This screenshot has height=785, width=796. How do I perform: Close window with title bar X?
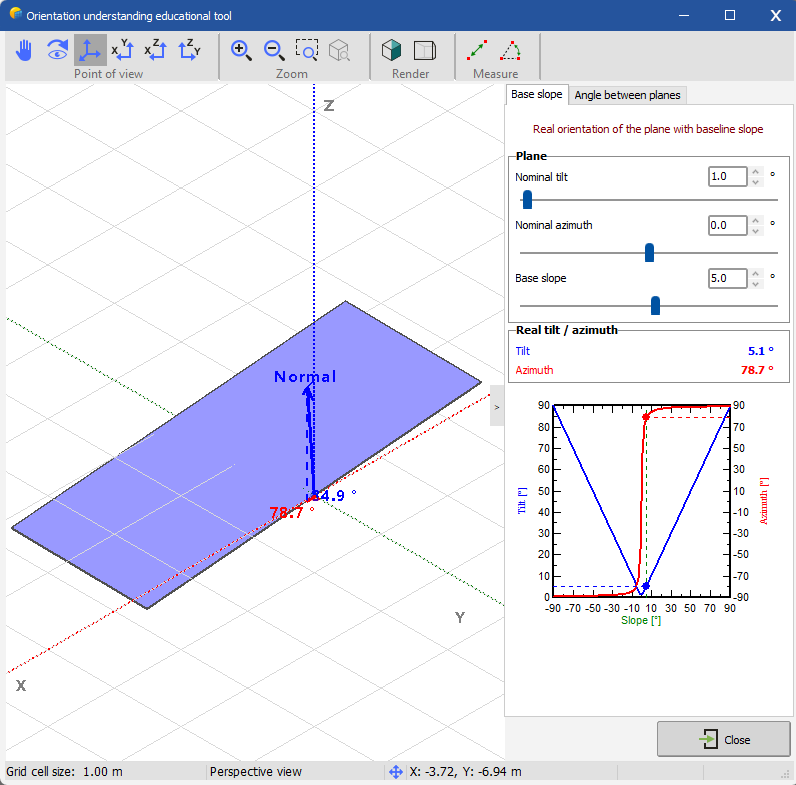click(775, 15)
